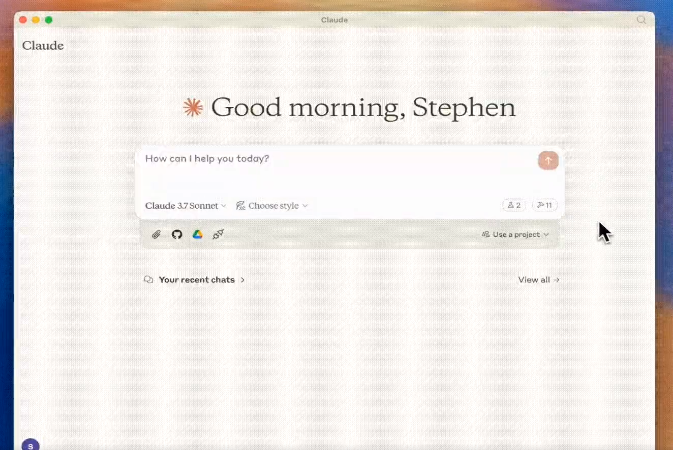Click the tools badge showing 11
This screenshot has height=450, width=673.
(x=545, y=205)
